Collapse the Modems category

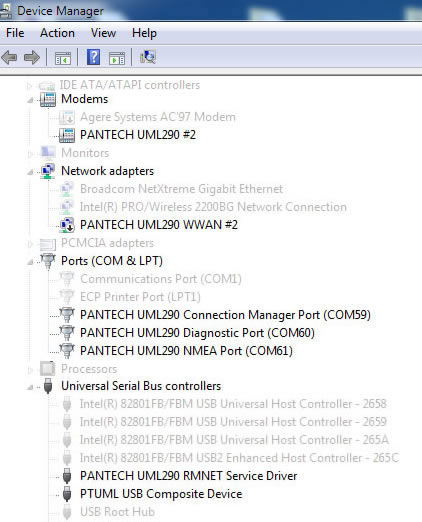[x=30, y=100]
